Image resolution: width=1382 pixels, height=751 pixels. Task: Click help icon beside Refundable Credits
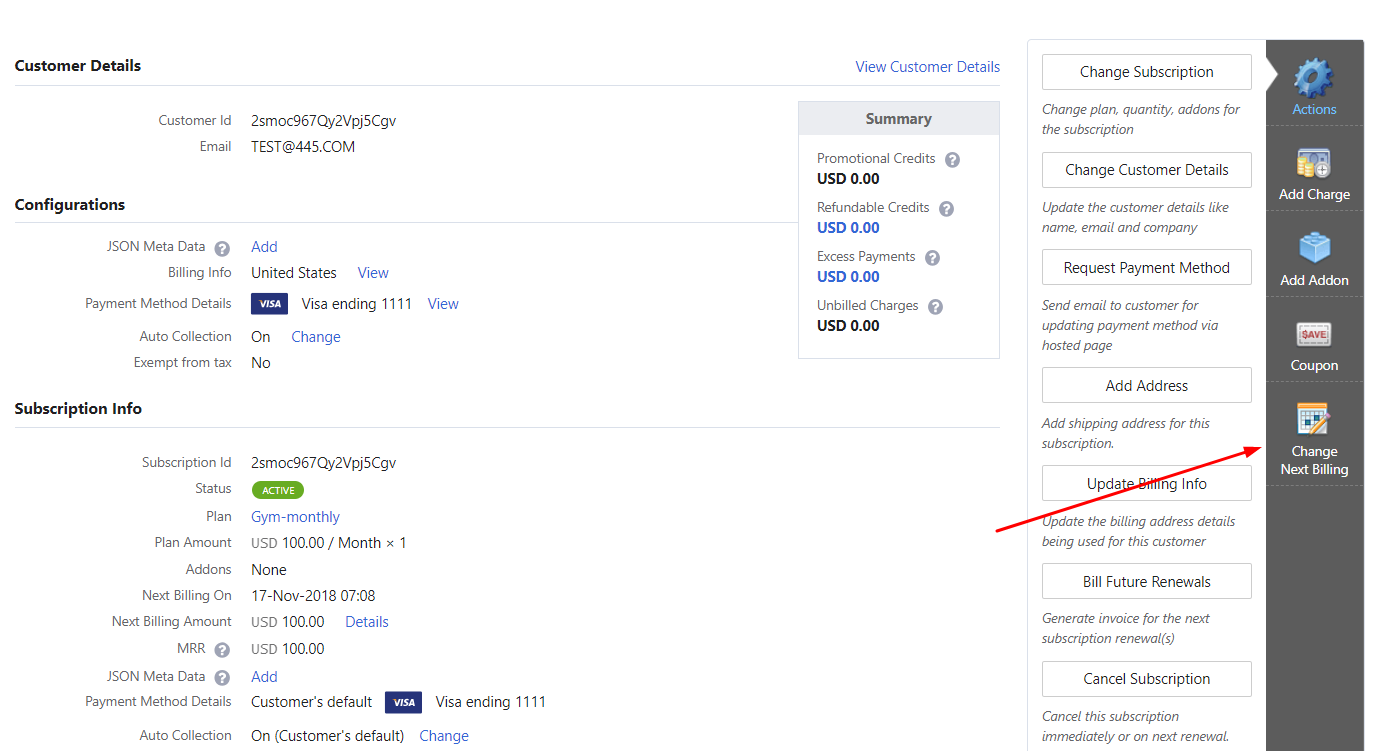pyautogui.click(x=946, y=209)
